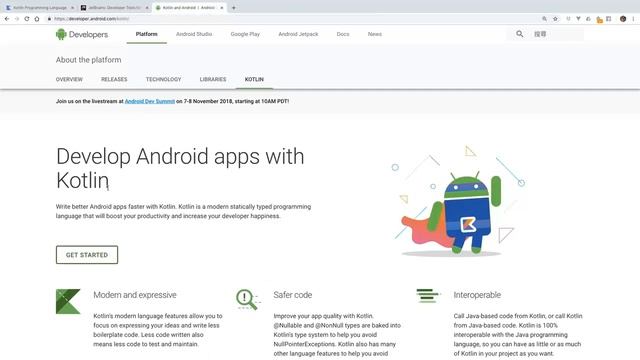The width and height of the screenshot is (640, 360).
Task: Bookmark this page with the star icon
Action: (x=556, y=19)
